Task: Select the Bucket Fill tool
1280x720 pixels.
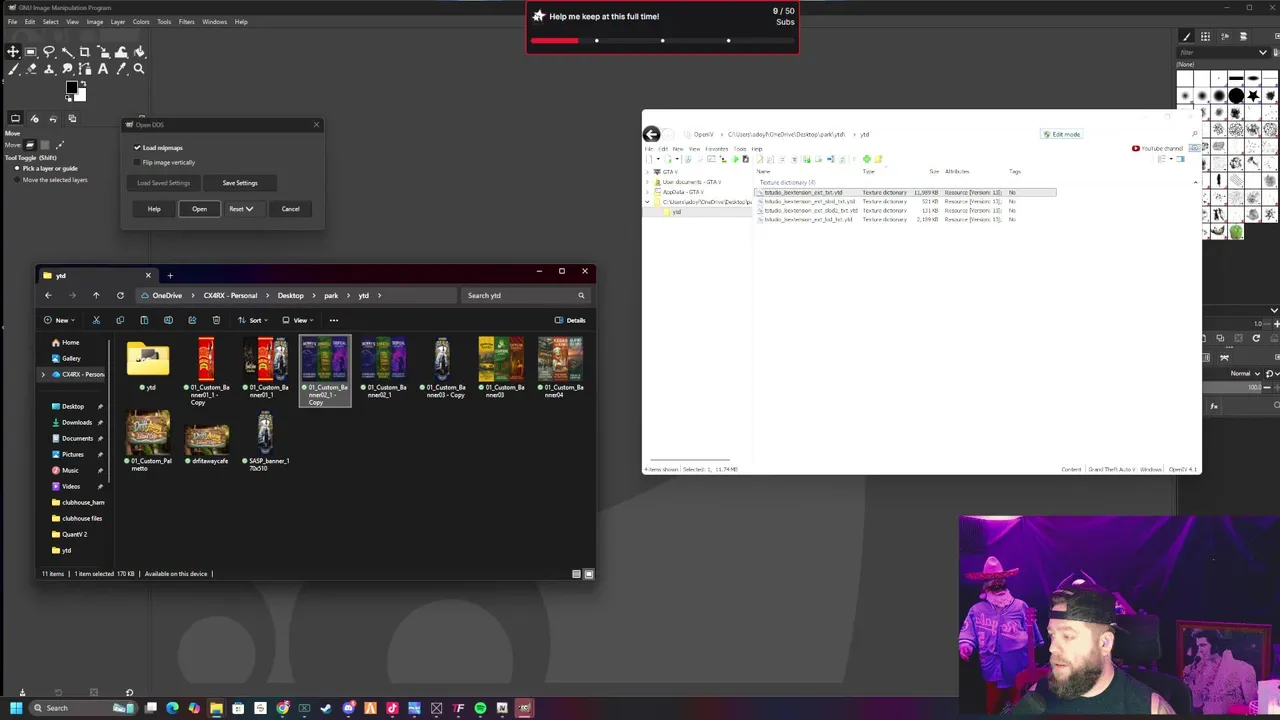Action: point(139,52)
